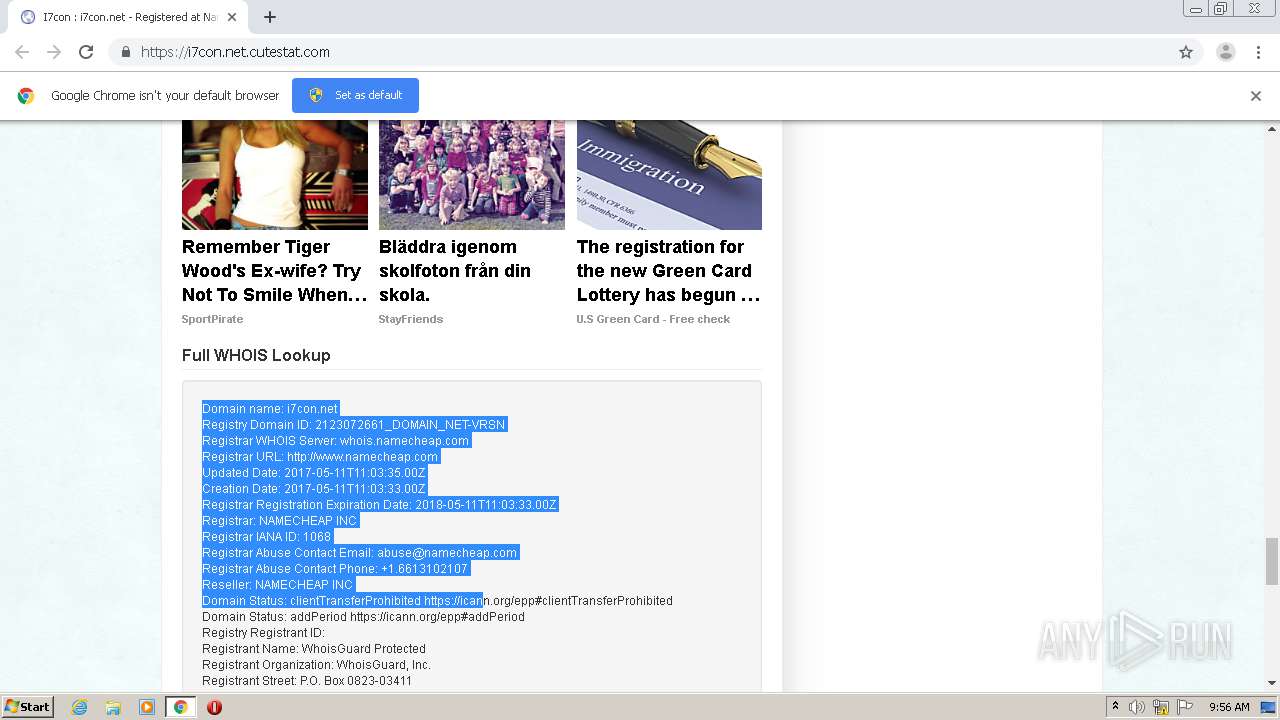1280x720 pixels.
Task: Open a new tab with plus button
Action: (x=270, y=17)
